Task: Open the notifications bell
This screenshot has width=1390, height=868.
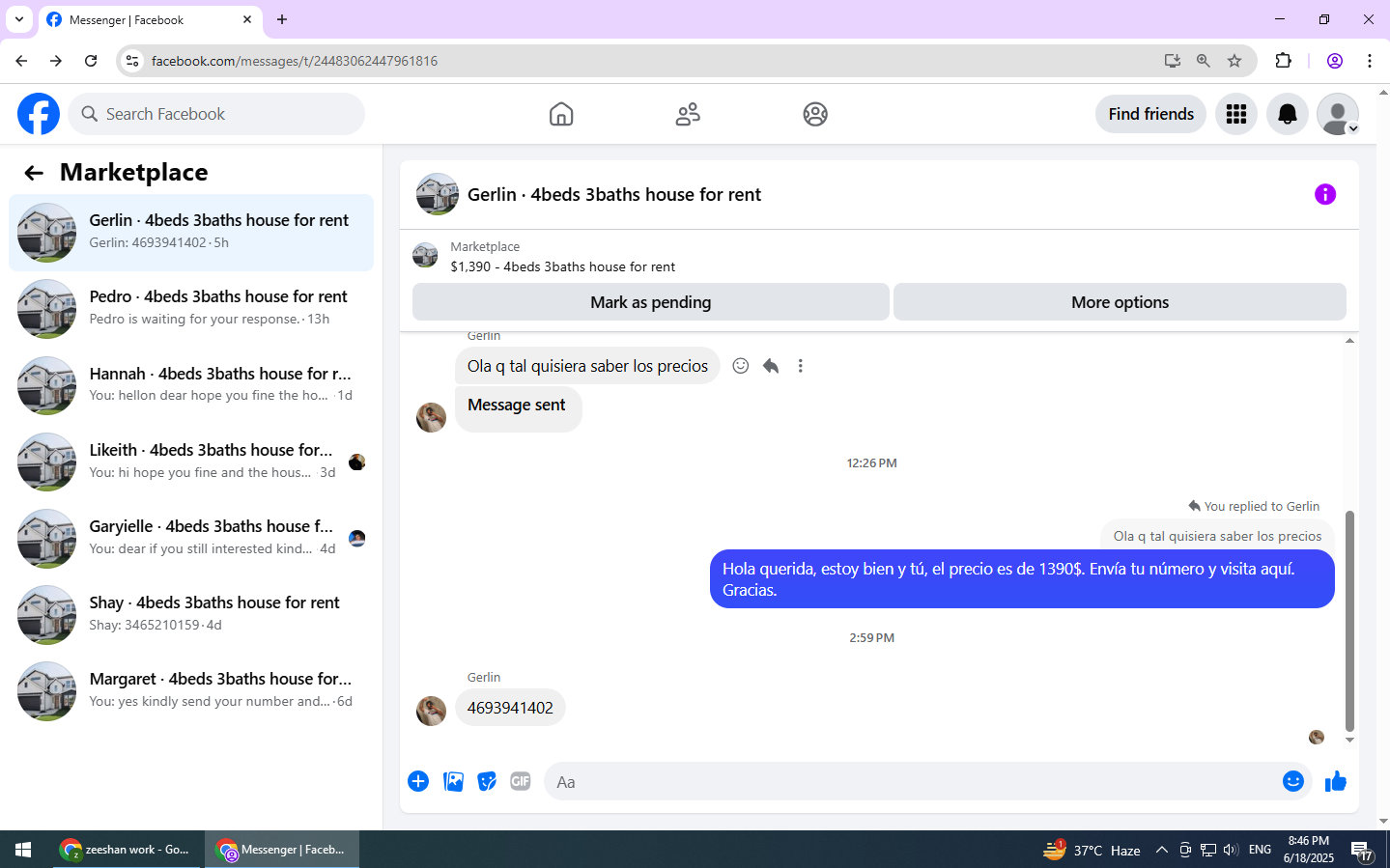Action: click(1288, 114)
